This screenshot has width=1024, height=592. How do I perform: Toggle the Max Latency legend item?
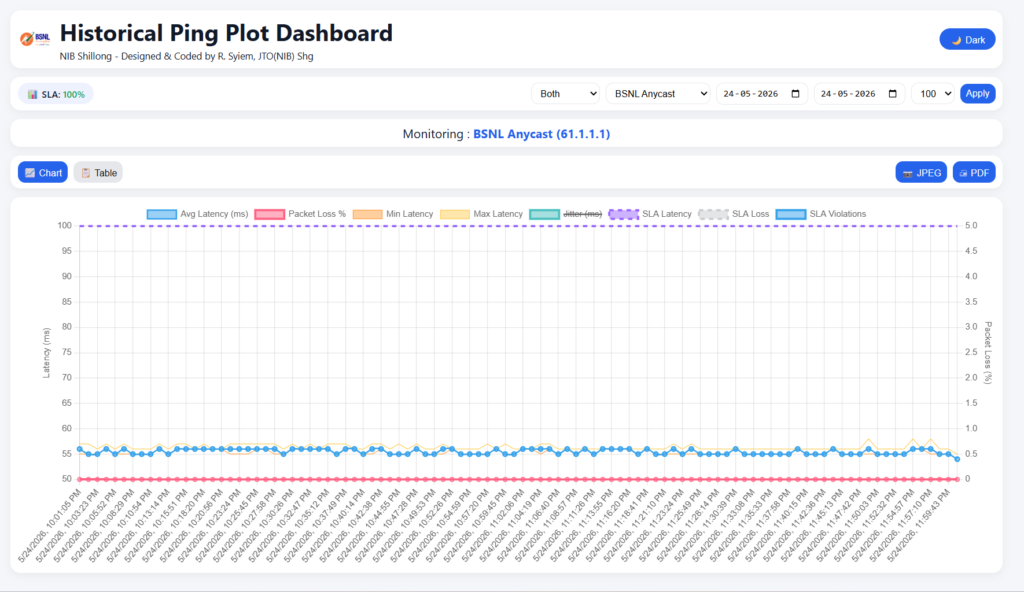(x=481, y=214)
